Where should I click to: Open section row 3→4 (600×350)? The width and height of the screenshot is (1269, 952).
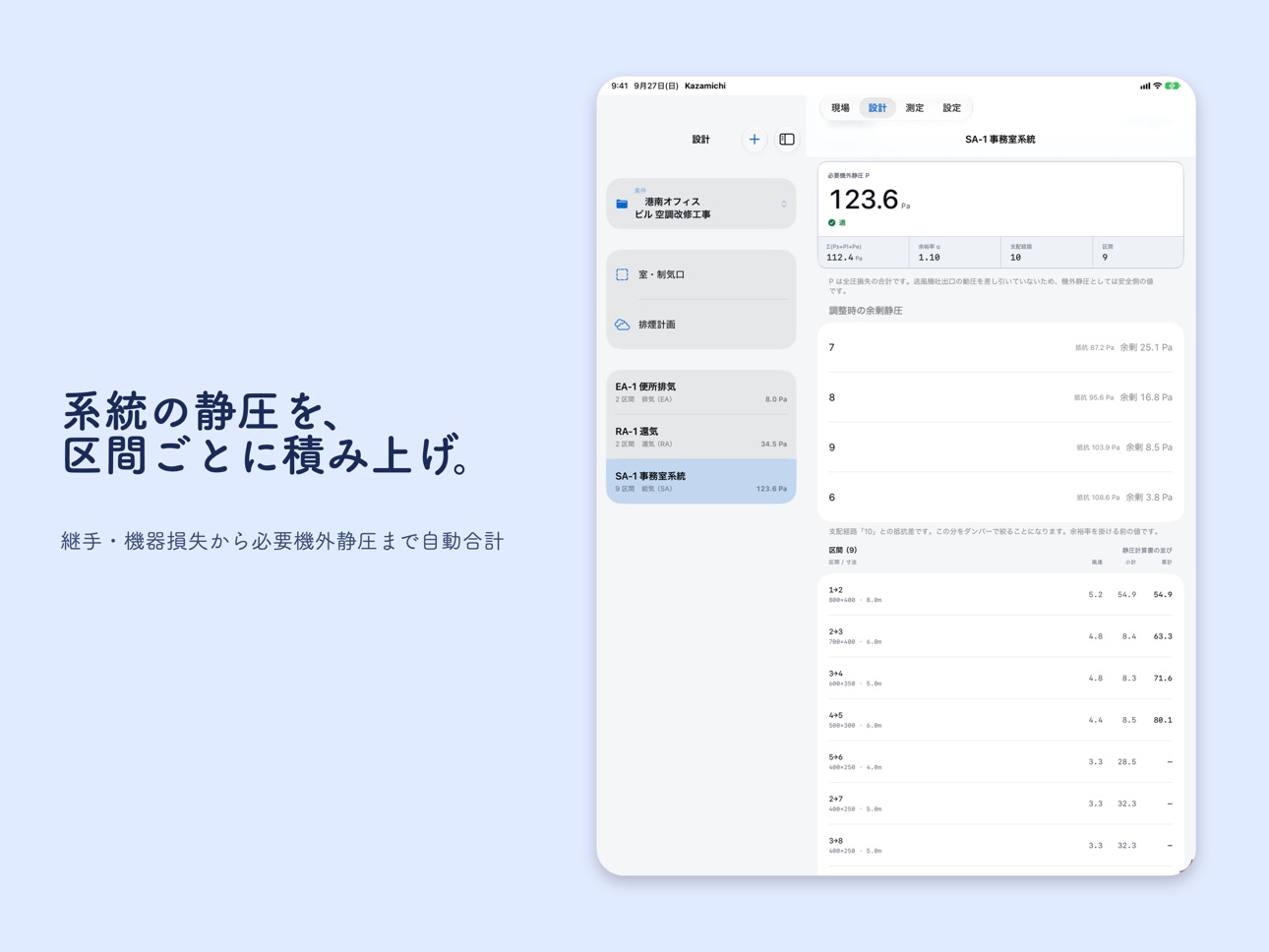[1000, 679]
